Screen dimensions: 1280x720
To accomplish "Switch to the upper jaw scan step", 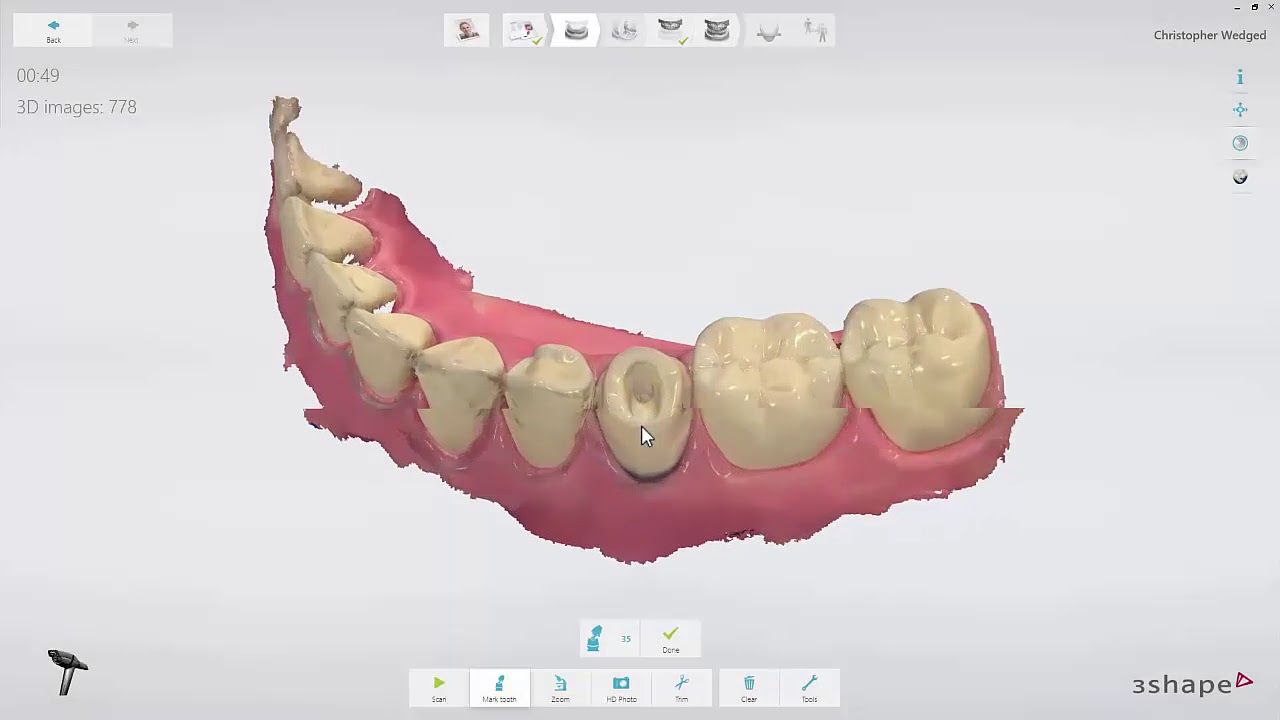I will coord(671,31).
